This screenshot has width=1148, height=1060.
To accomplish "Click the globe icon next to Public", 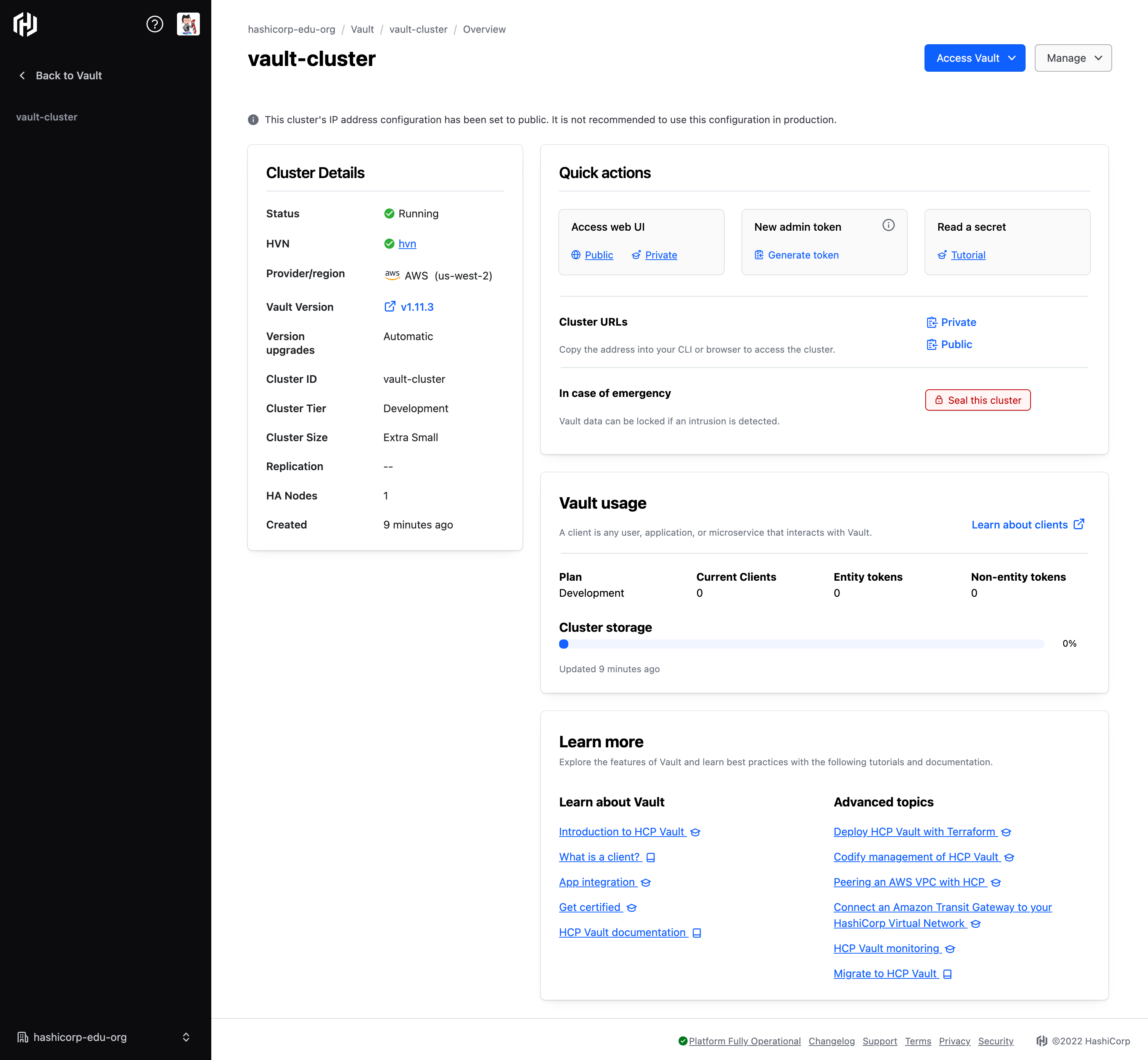I will pyautogui.click(x=576, y=255).
